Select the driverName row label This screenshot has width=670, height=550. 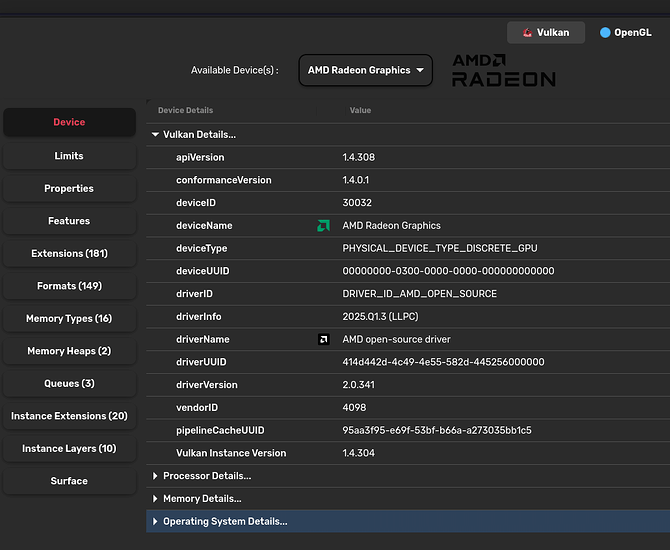click(x=203, y=339)
